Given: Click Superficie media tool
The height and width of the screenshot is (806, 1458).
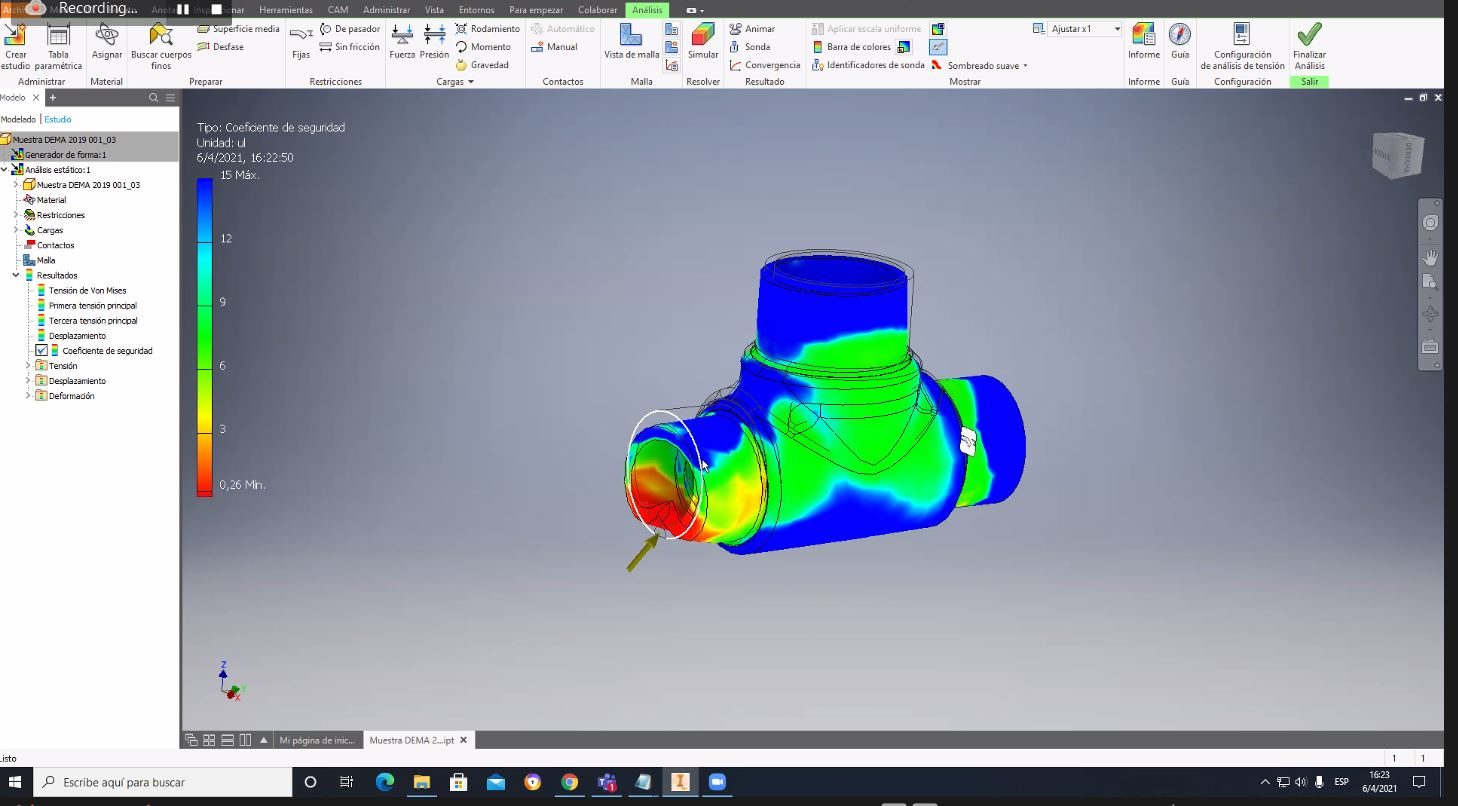Looking at the screenshot, I should tap(238, 29).
